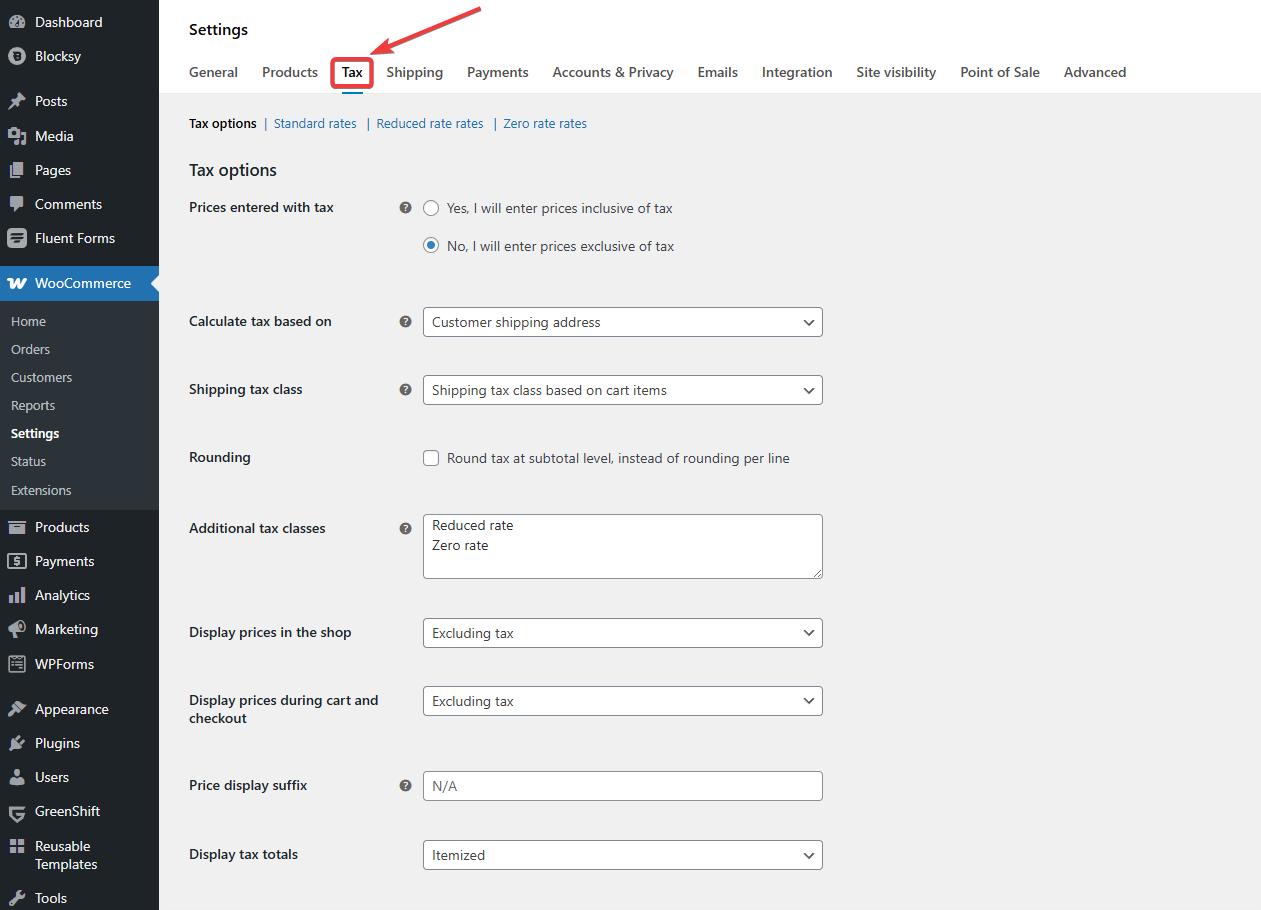Open WooCommerce Customers submenu item
Screen dimensions: 1261x910
(41, 377)
